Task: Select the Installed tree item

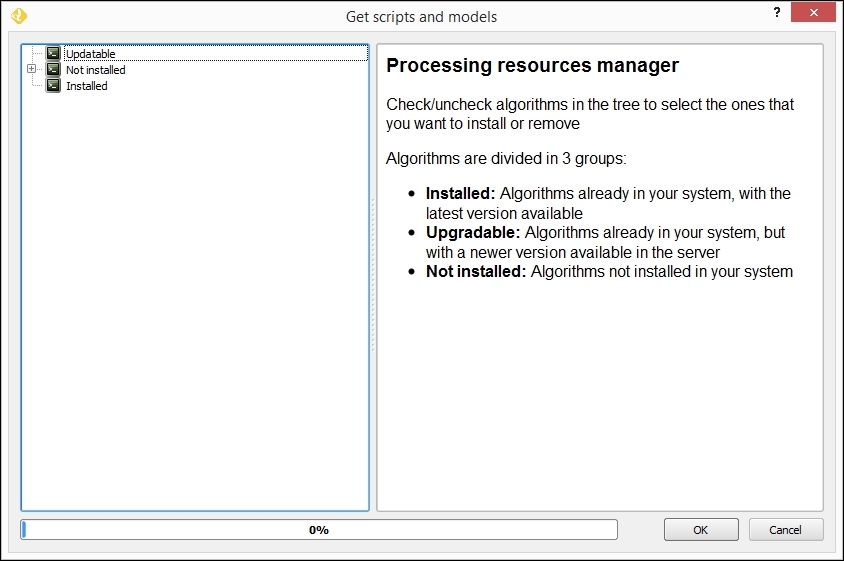Action: 87,86
